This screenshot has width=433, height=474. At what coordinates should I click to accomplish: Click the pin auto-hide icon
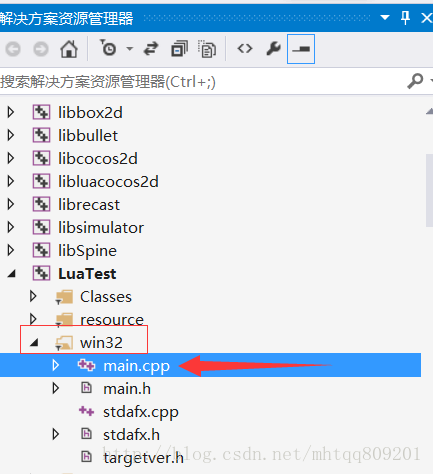405,18
